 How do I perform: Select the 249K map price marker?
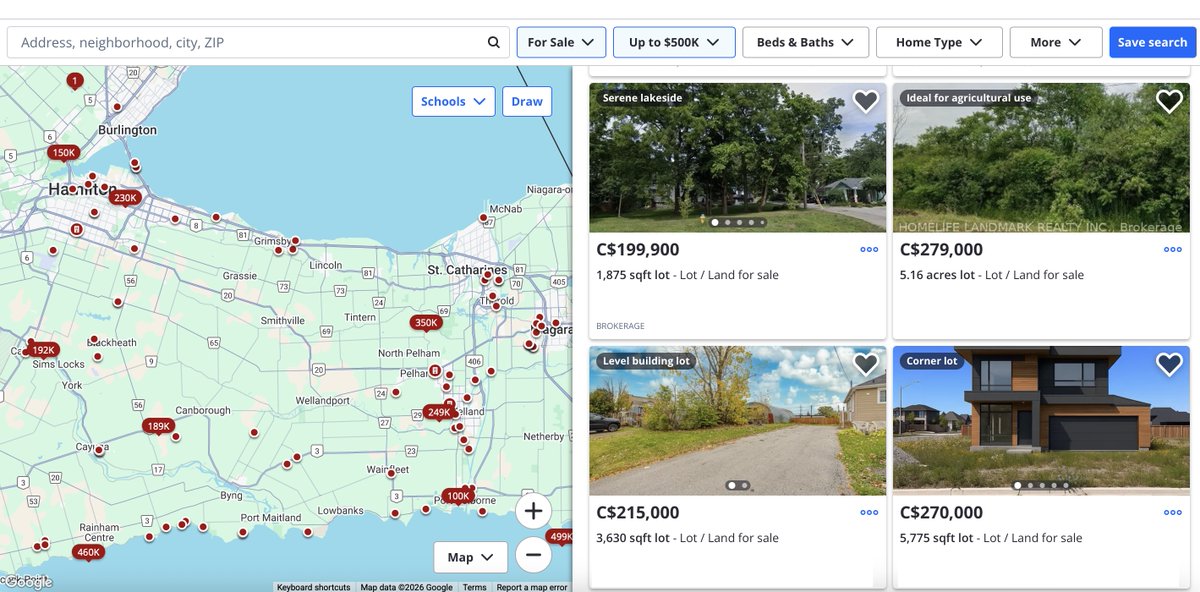tap(439, 413)
